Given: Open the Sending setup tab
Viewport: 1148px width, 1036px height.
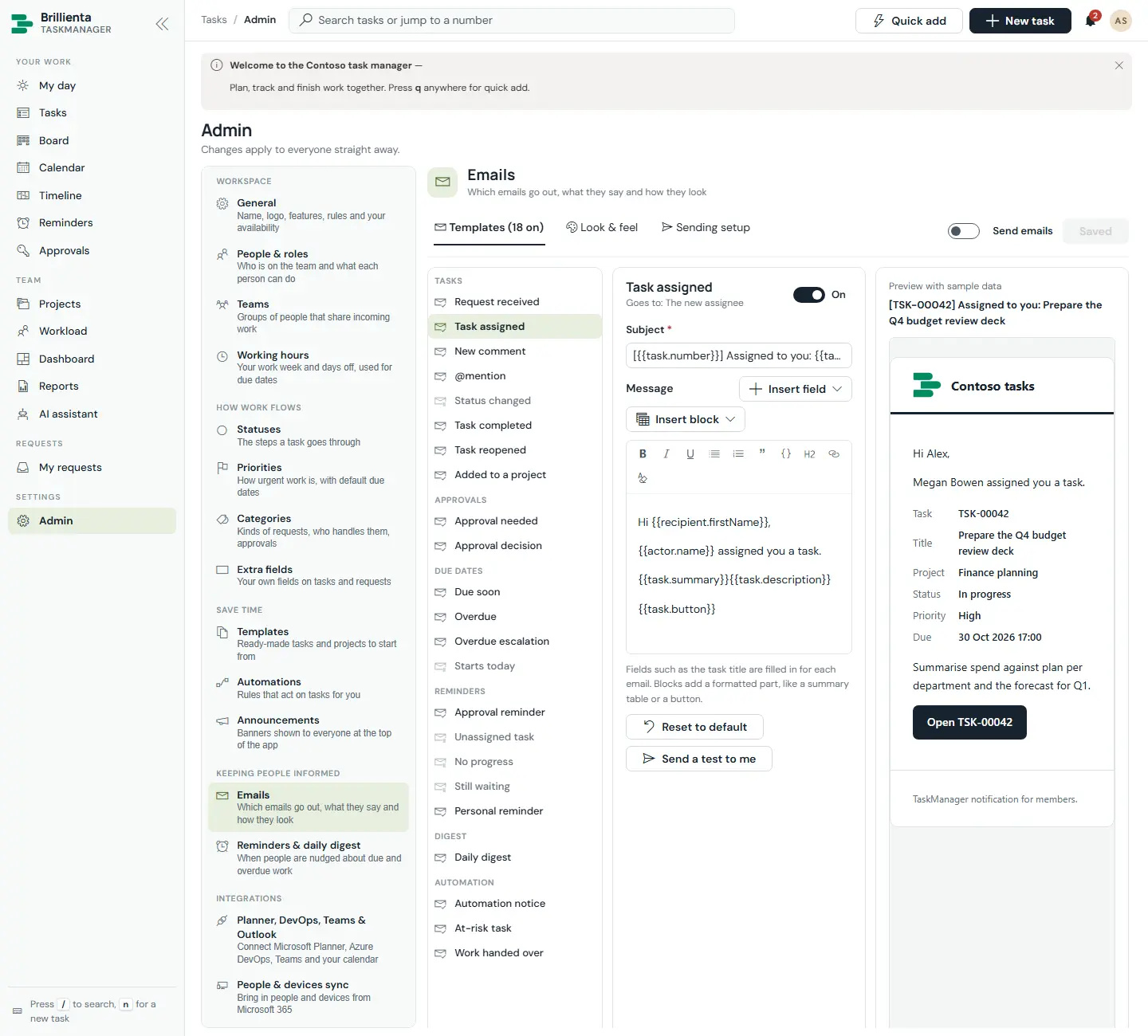Looking at the screenshot, I should point(706,228).
